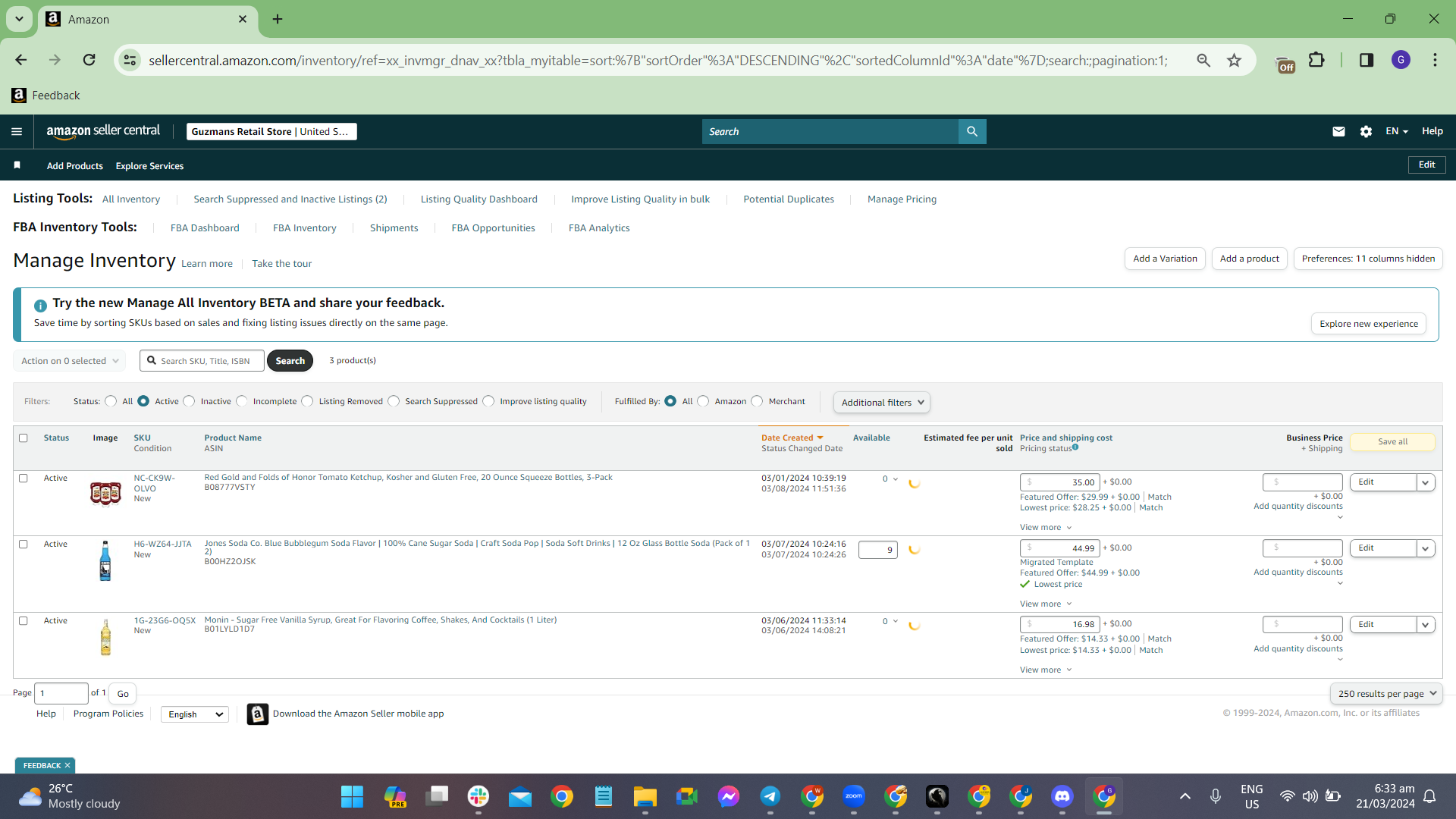1456x819 pixels.
Task: Select the Jones Soda row checkbox
Action: tap(24, 544)
